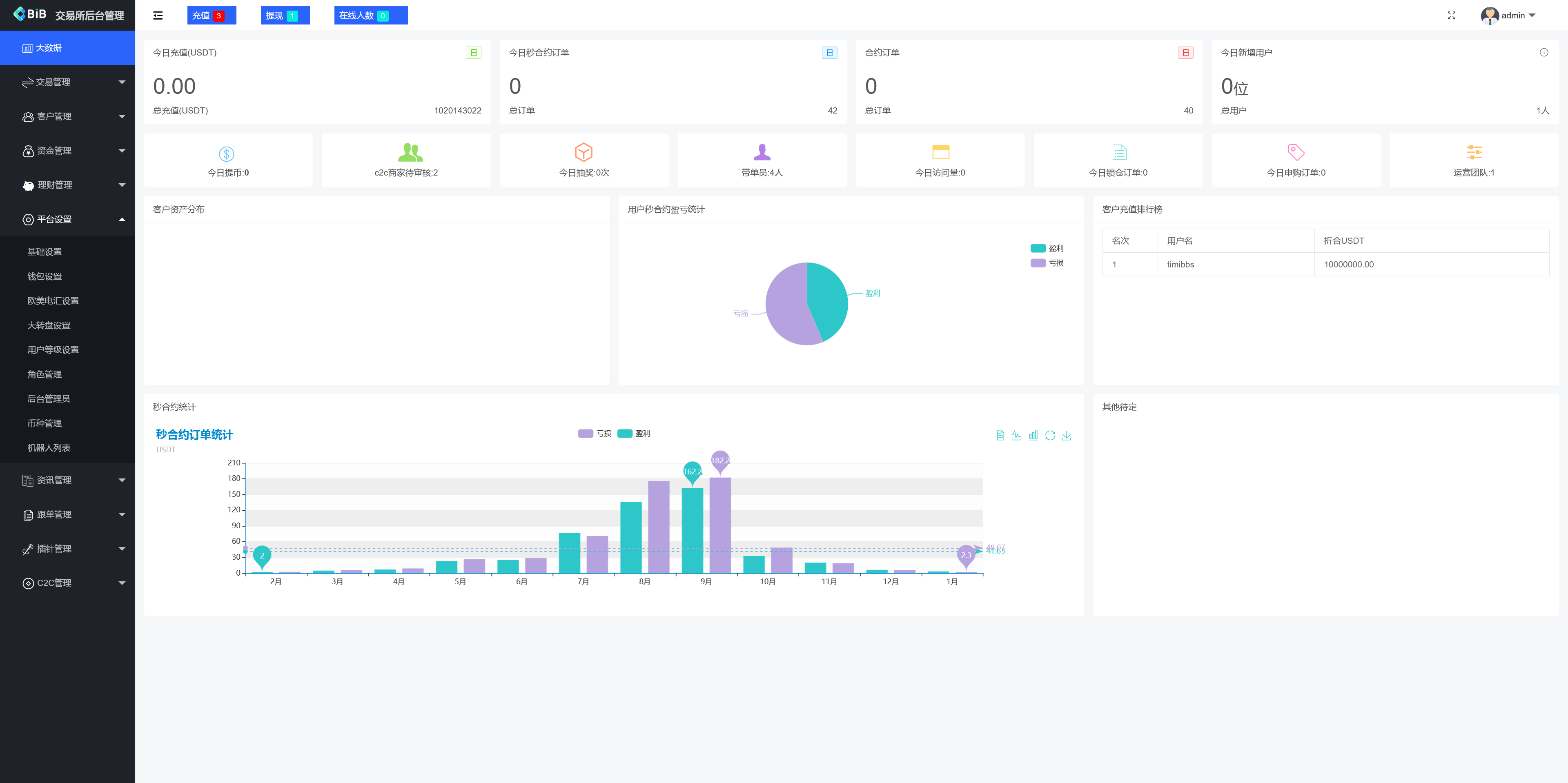Viewport: 1568px width, 783px height.
Task: Toggle 亏损 legend in bar chart
Action: click(x=594, y=433)
